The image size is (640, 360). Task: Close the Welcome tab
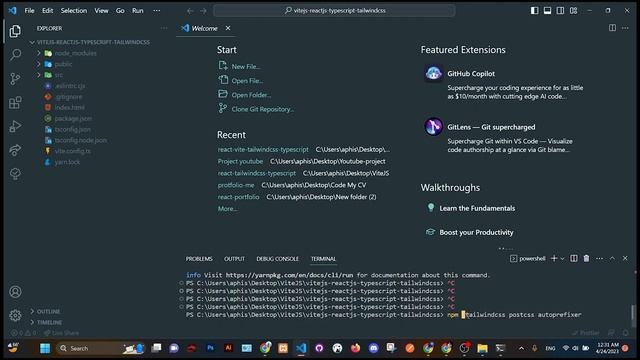(x=228, y=28)
